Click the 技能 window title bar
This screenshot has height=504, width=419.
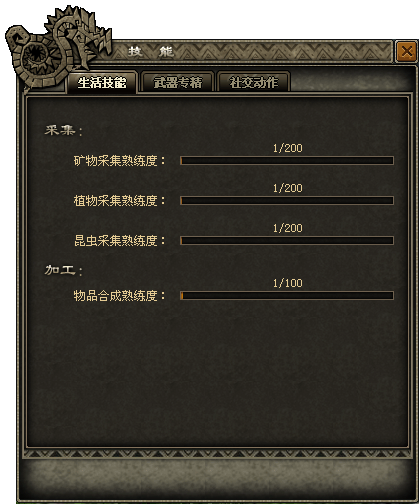[252, 51]
